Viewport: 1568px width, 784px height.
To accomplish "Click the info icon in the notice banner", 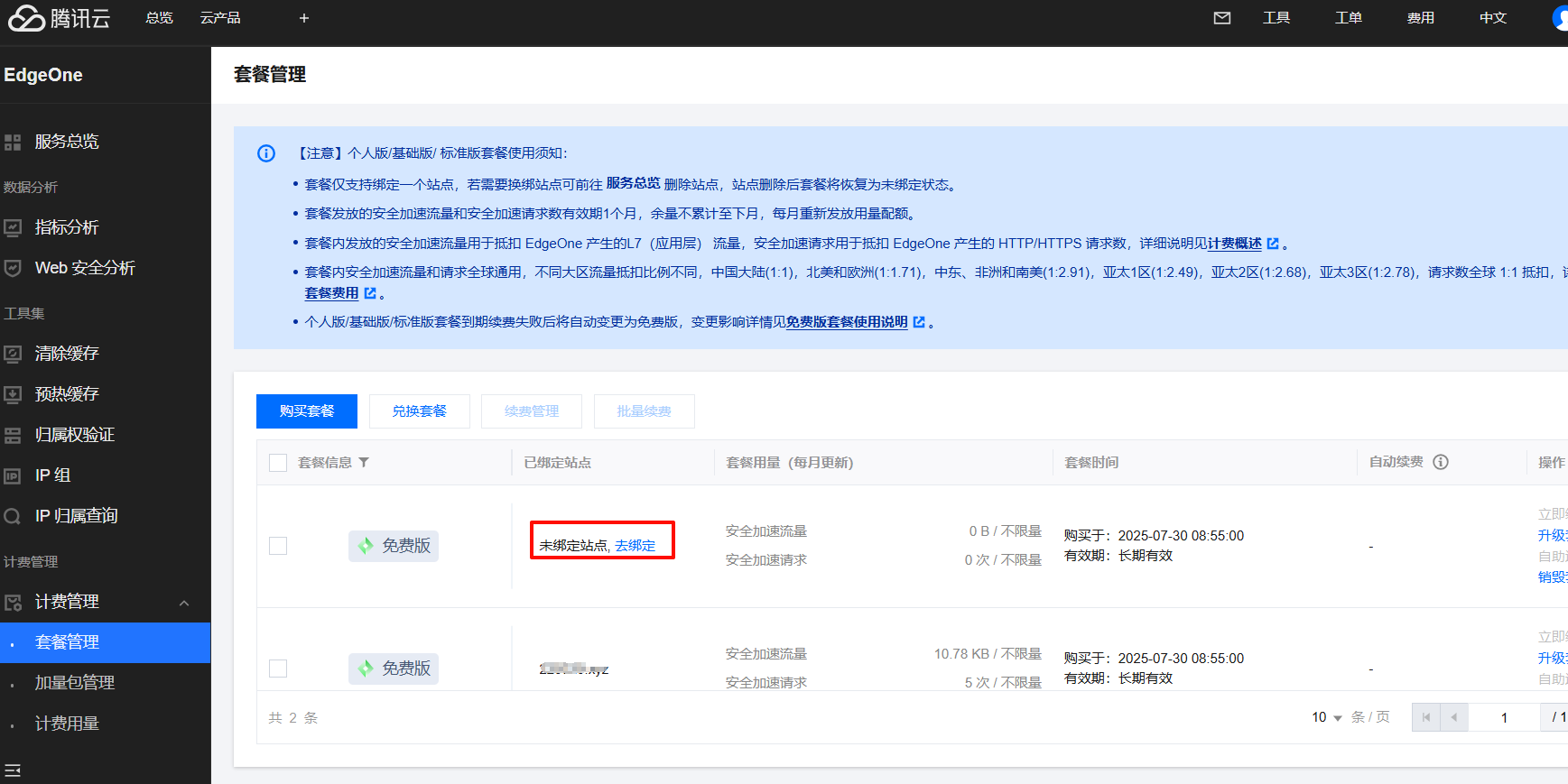I will click(266, 153).
